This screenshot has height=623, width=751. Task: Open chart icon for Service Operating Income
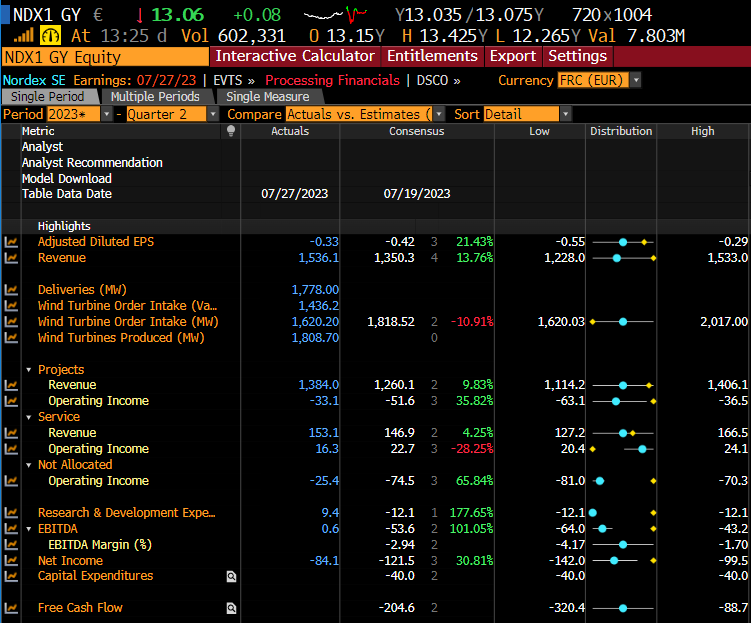point(11,449)
